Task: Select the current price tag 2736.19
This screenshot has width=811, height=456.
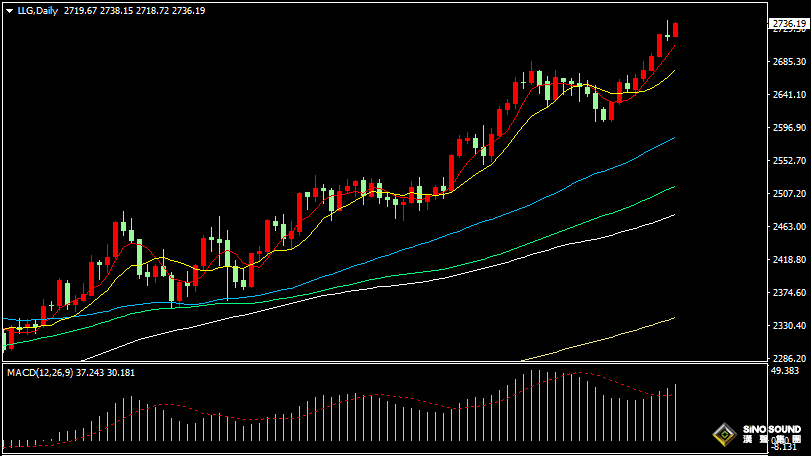Action: click(x=789, y=22)
